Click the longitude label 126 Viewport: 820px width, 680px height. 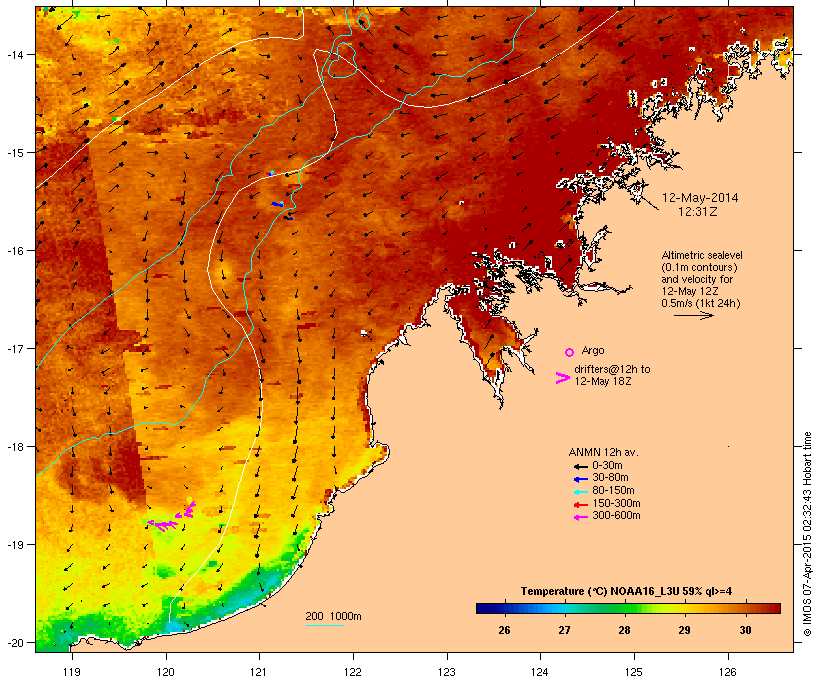pos(727,672)
